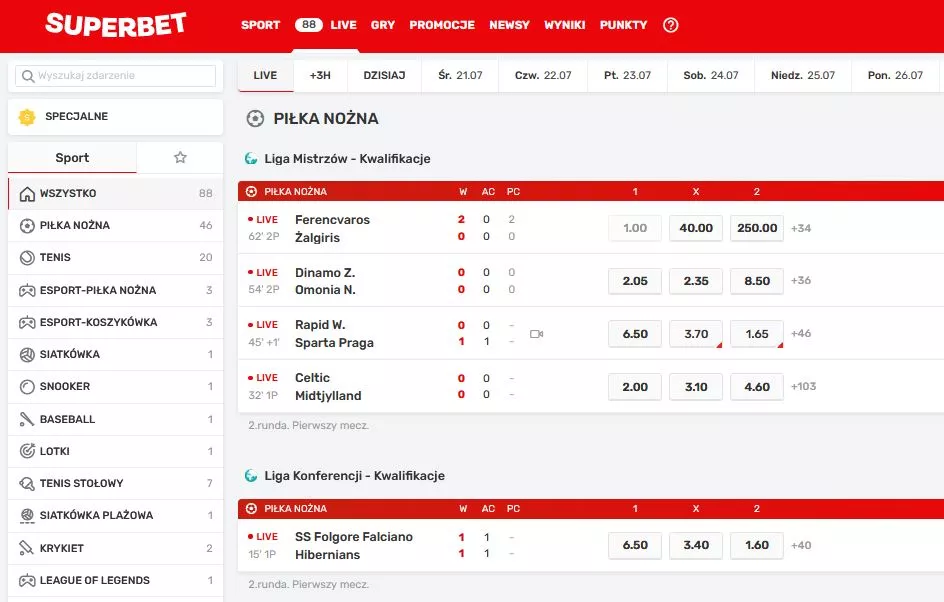944x602 pixels.
Task: Select the Czw. 22.07 date tab
Action: point(543,76)
